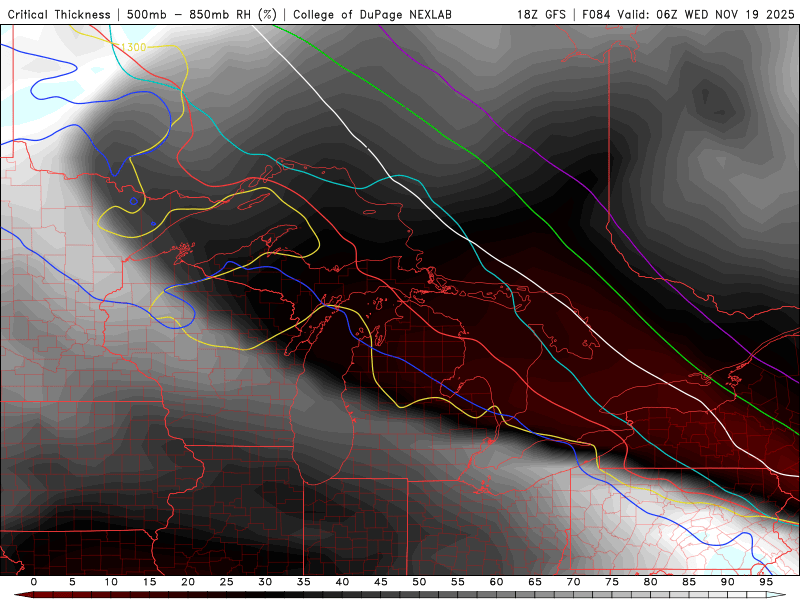The image size is (800, 600).
Task: Click the "Critical Thickness" title text
Action: pyautogui.click(x=59, y=14)
